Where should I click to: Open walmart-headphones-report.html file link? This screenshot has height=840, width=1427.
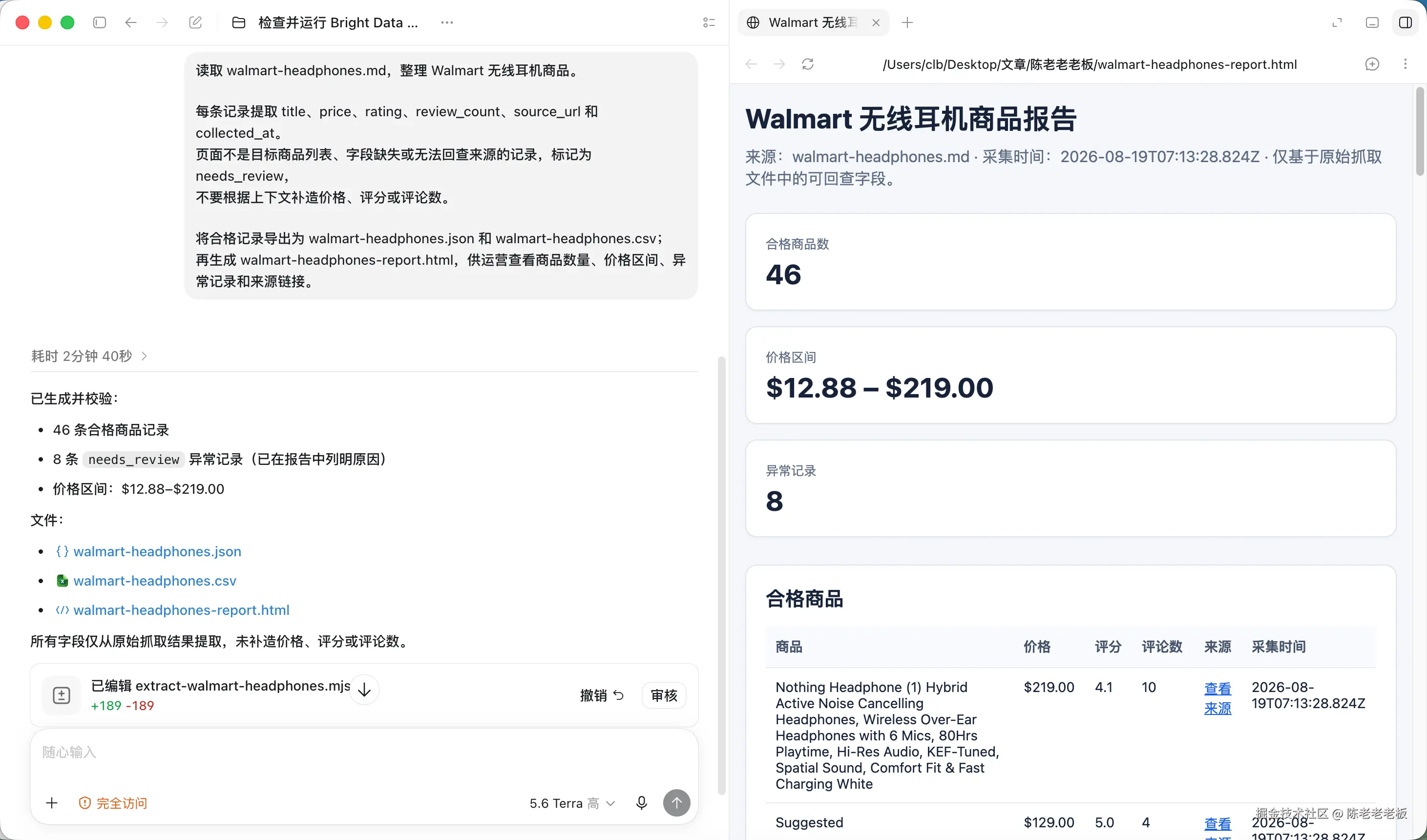pyautogui.click(x=181, y=610)
